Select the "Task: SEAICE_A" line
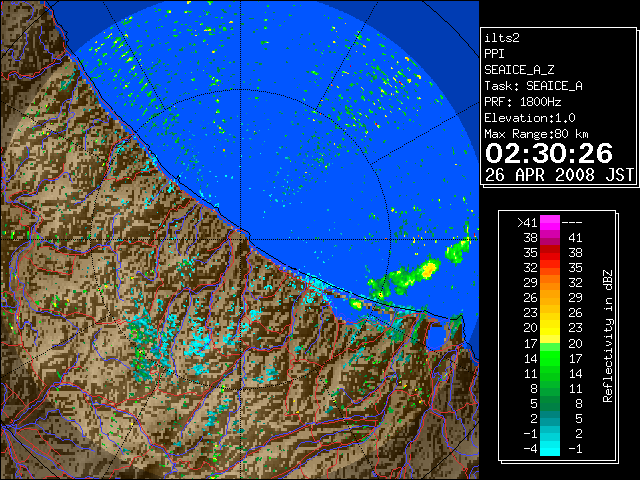Image resolution: width=640 pixels, height=480 pixels. pos(533,86)
